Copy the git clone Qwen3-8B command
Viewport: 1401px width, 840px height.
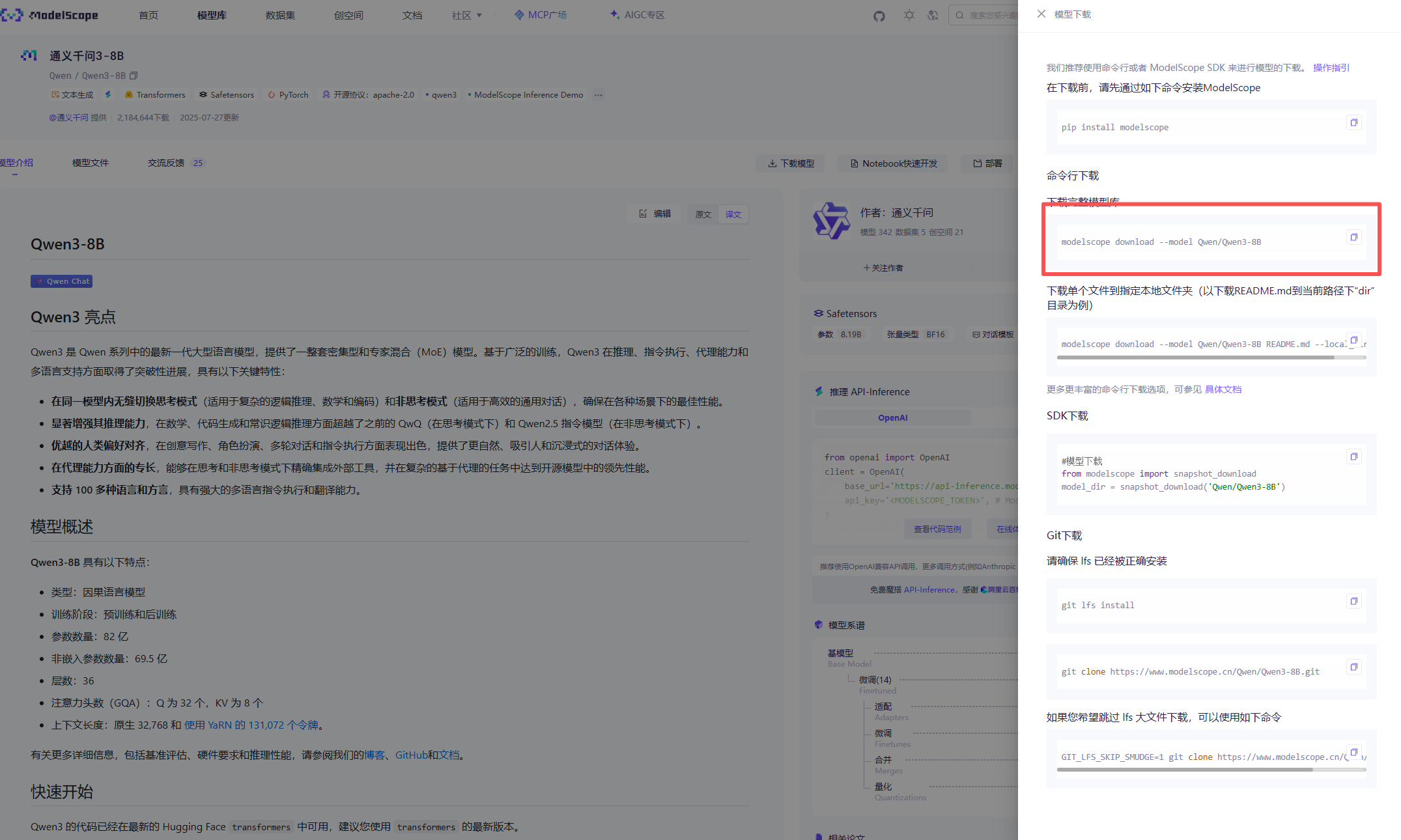(x=1353, y=667)
